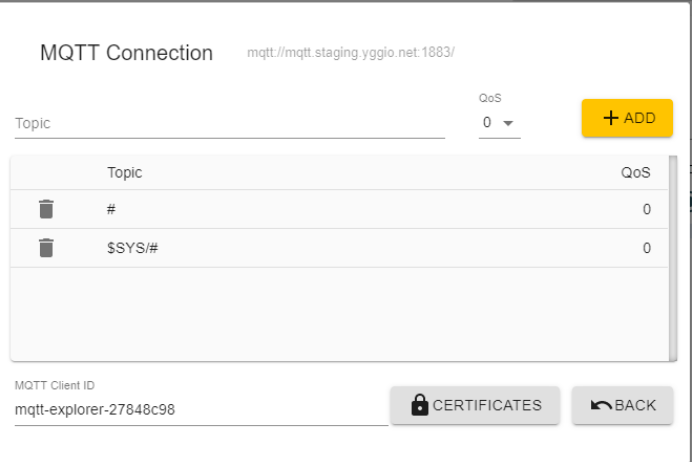Click the QoS column header
The width and height of the screenshot is (692, 462).
(635, 173)
